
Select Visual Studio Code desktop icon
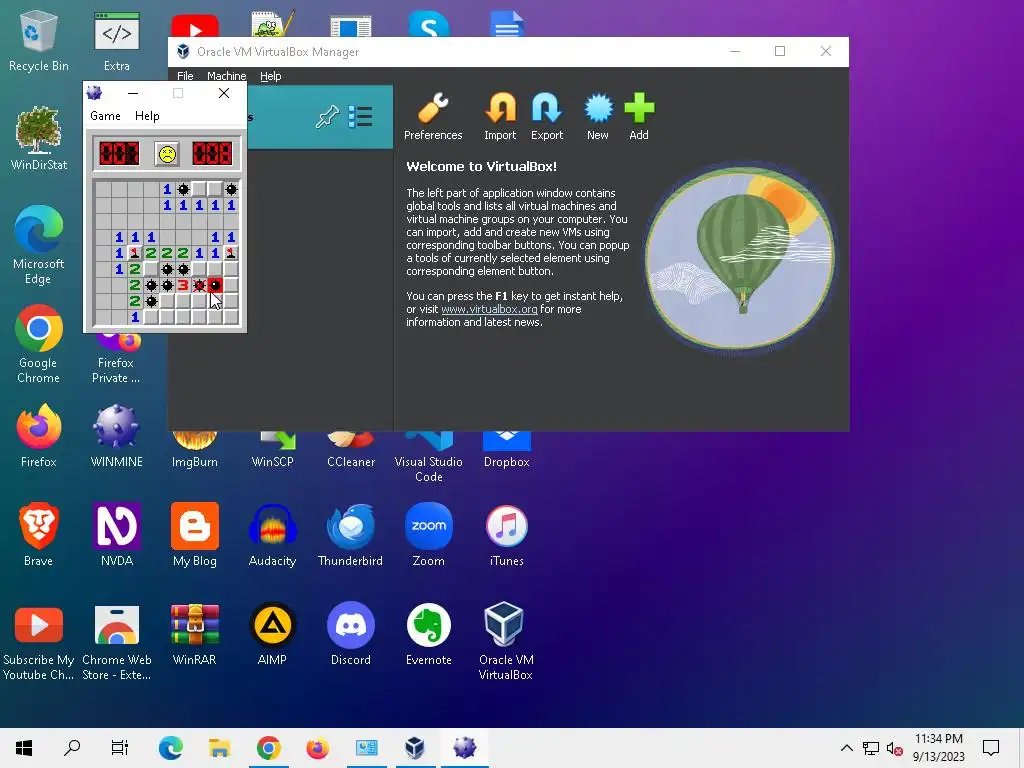pos(428,457)
